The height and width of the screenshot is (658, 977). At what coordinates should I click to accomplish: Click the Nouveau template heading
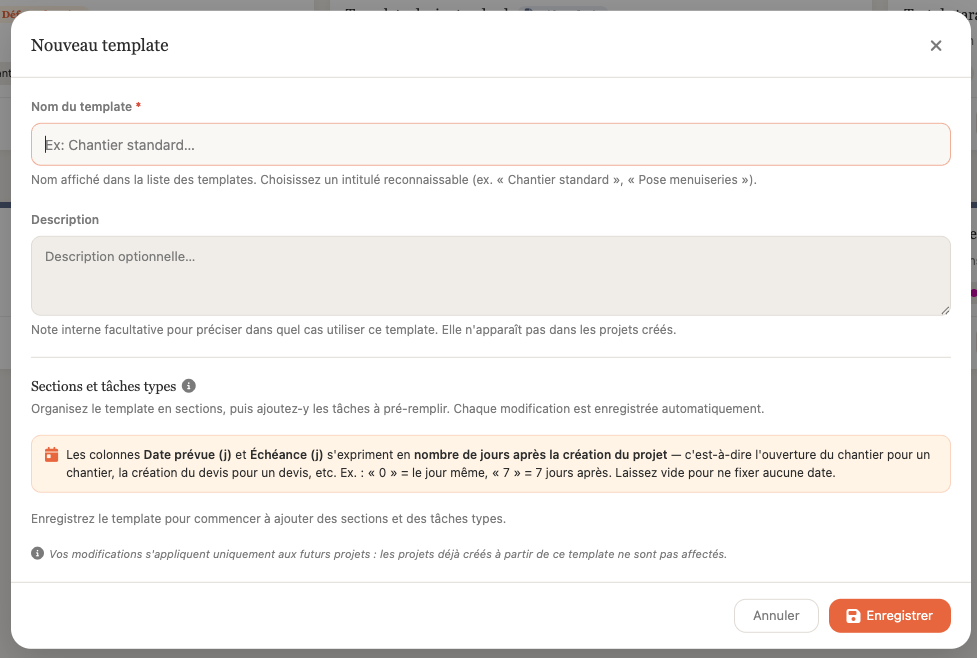click(x=100, y=45)
